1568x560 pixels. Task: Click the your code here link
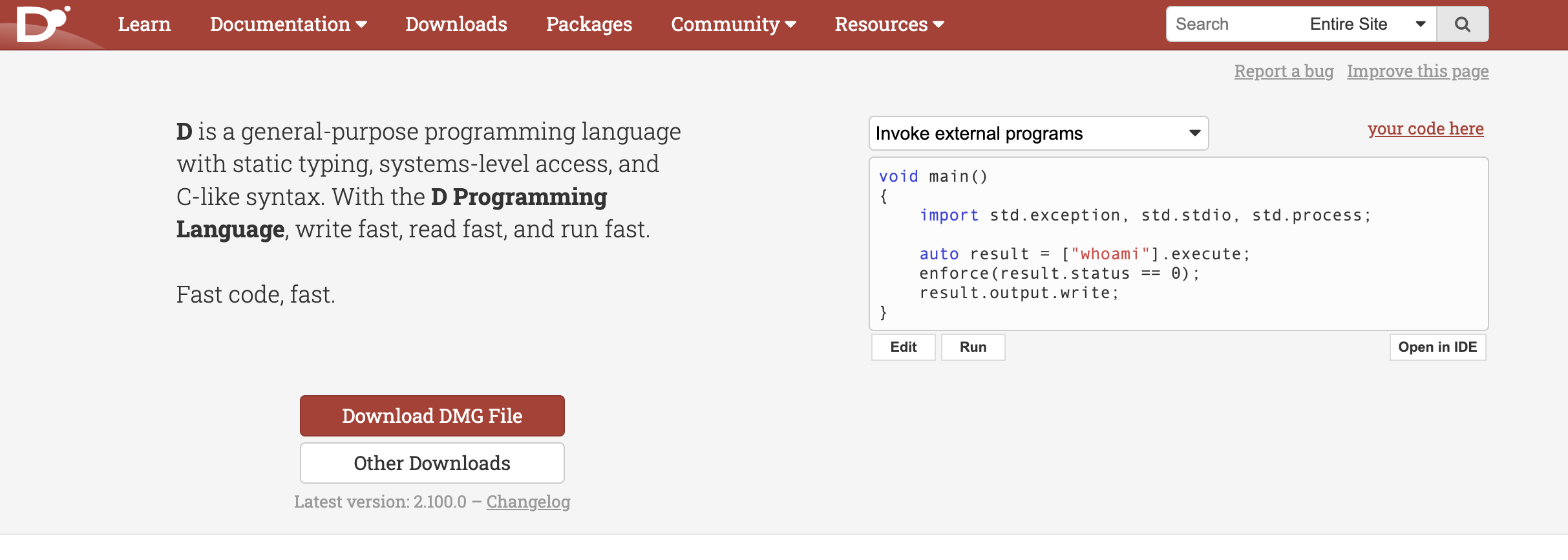click(x=1425, y=129)
